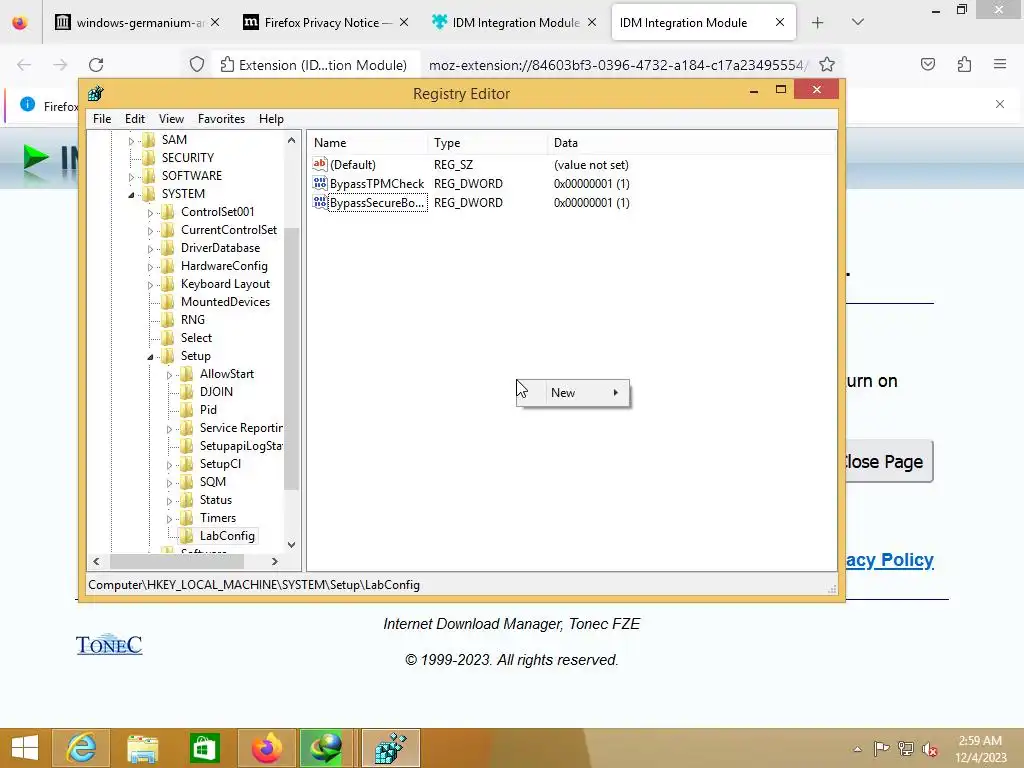Open the Favorites menu in Registry Editor
The height and width of the screenshot is (768, 1024).
[221, 119]
